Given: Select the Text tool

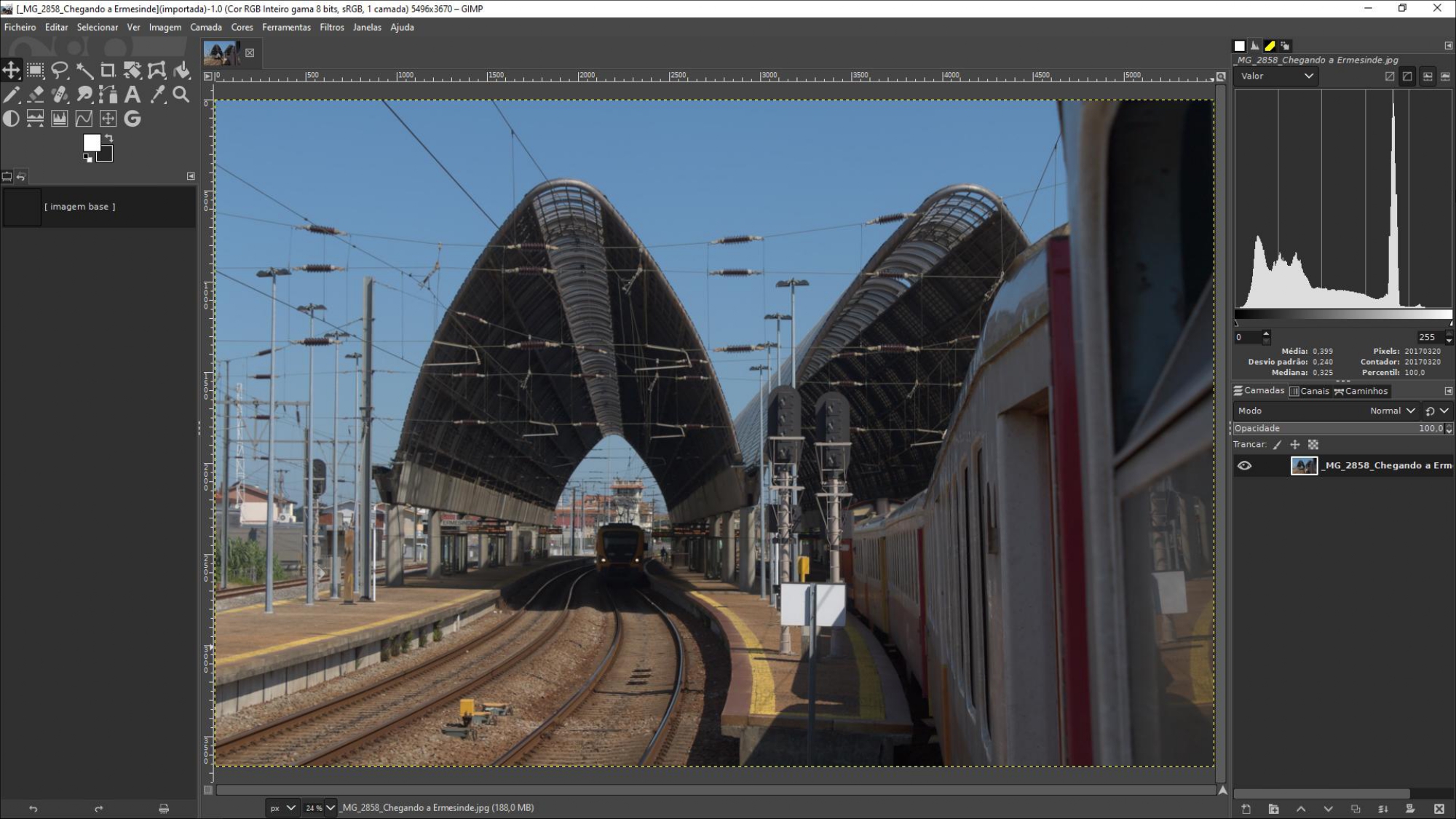Looking at the screenshot, I should tap(132, 95).
